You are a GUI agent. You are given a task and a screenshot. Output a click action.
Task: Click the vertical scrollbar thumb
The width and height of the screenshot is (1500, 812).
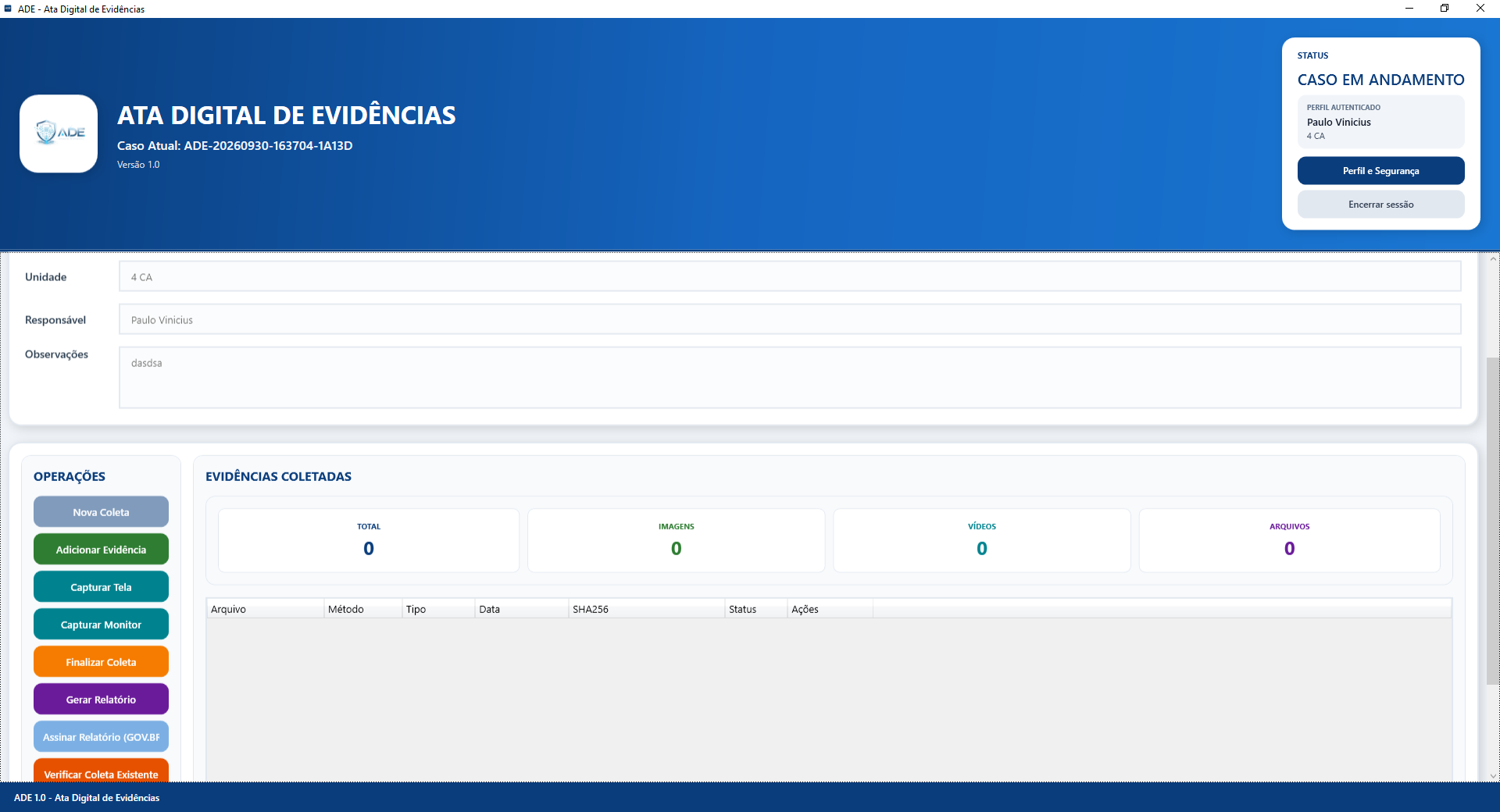click(1493, 522)
